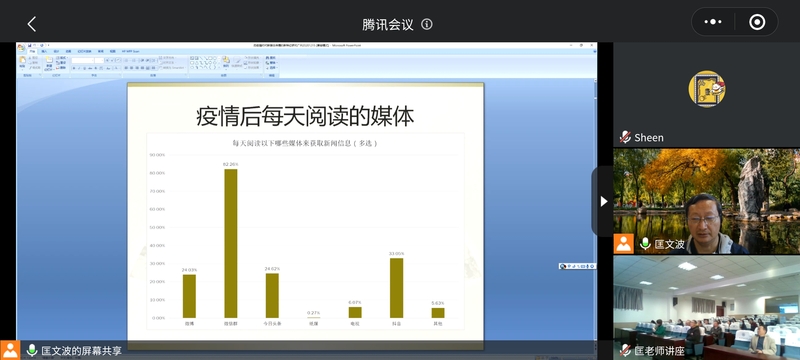Screen dimensions: 800x360
Task: Open the 匡老师讲座 classroom video tile
Action: 707,307
